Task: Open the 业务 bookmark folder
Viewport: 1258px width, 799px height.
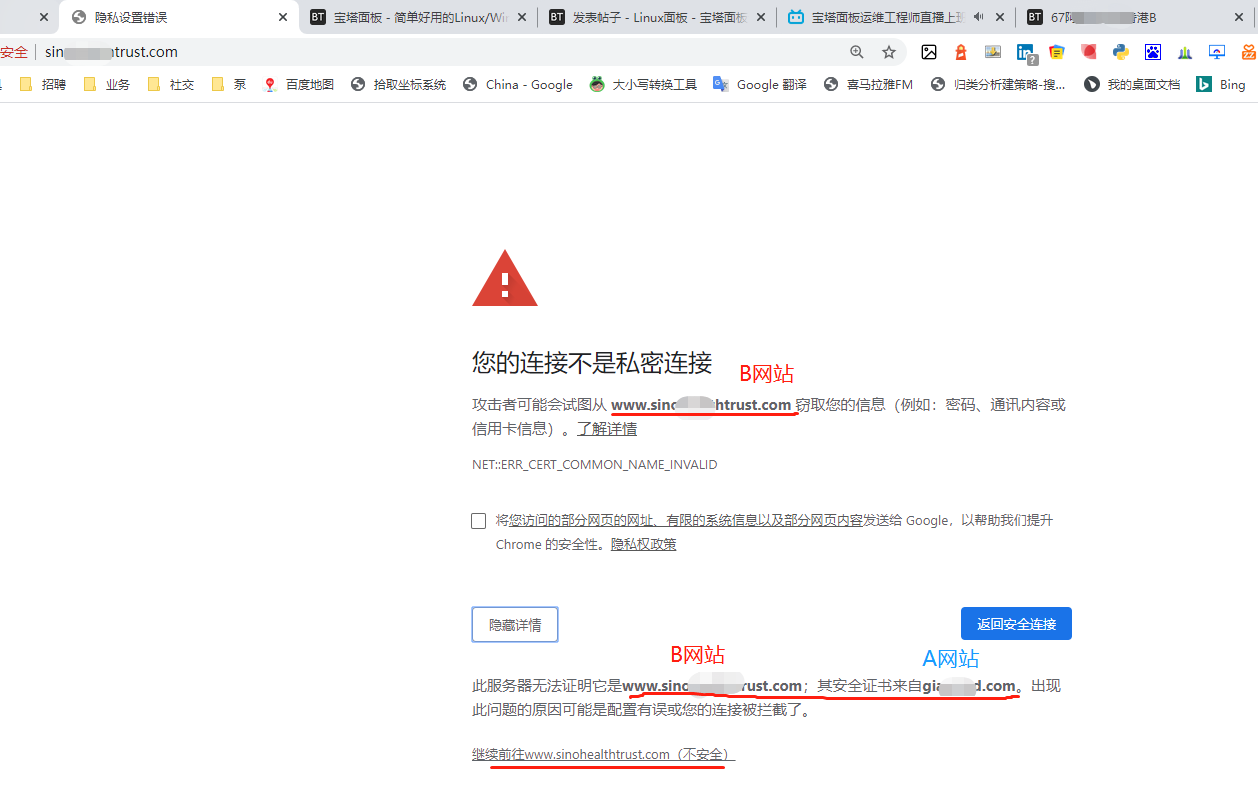Action: [x=107, y=85]
